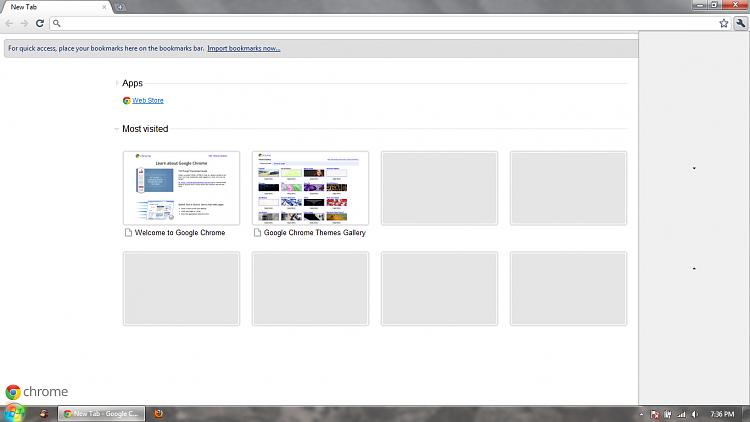The width and height of the screenshot is (750, 422).
Task: Reload the current page
Action: point(40,23)
